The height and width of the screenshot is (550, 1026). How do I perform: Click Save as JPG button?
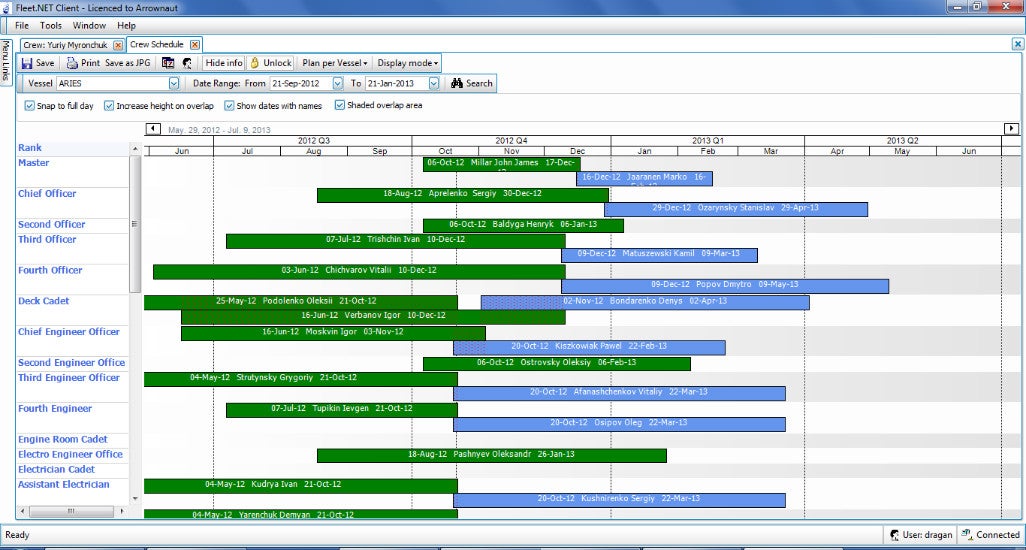coord(129,63)
